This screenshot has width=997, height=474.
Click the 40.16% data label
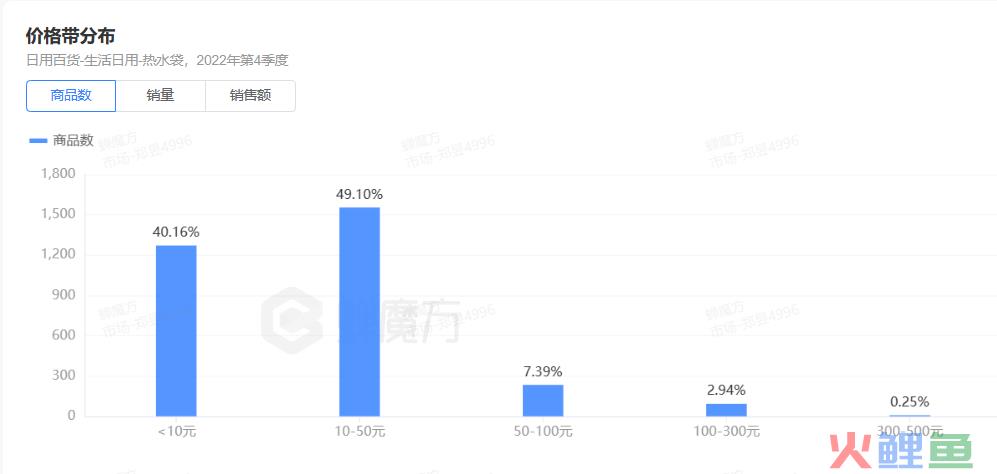point(176,232)
